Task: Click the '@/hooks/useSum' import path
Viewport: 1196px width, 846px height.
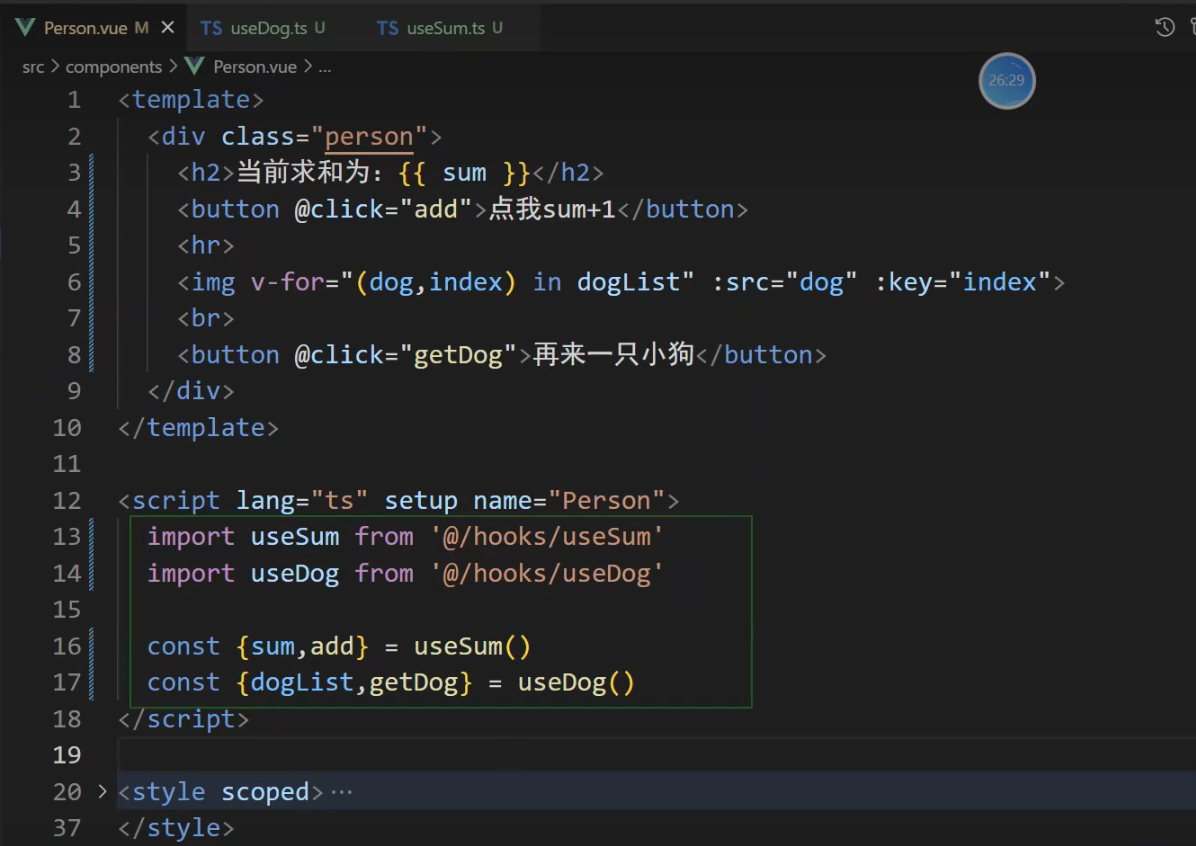Action: (x=546, y=537)
